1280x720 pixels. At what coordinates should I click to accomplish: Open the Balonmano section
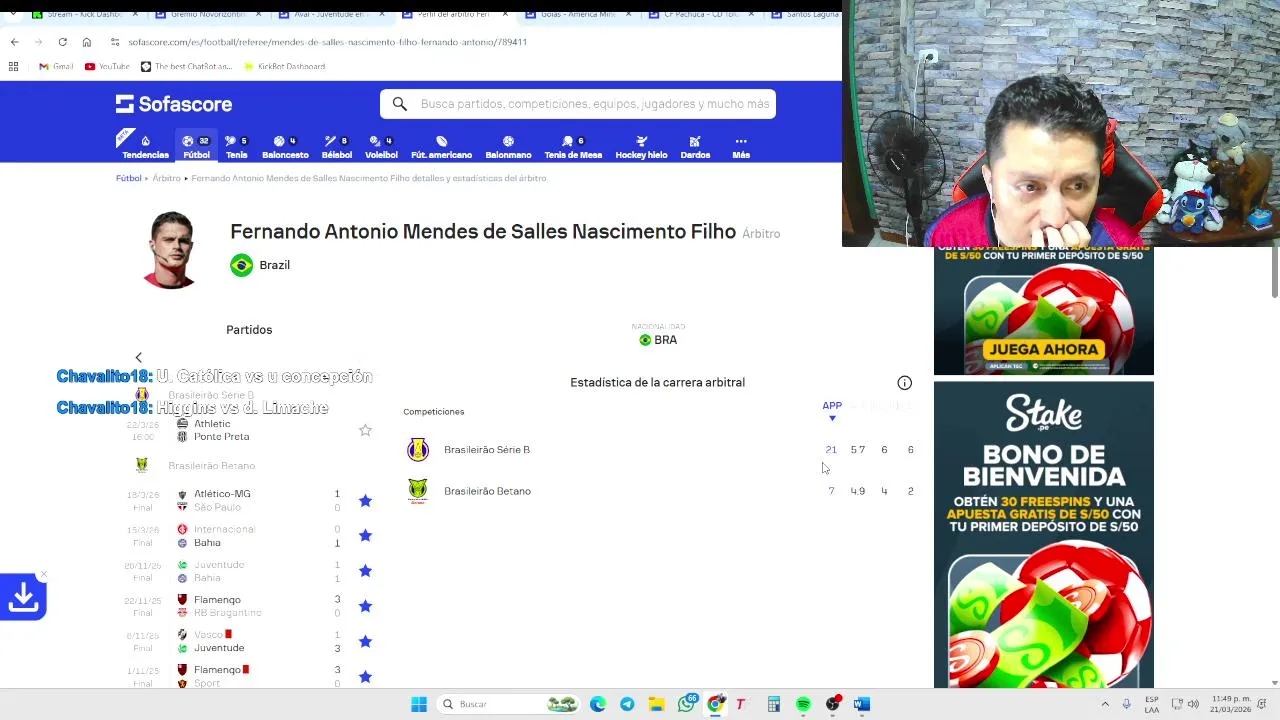click(x=508, y=147)
